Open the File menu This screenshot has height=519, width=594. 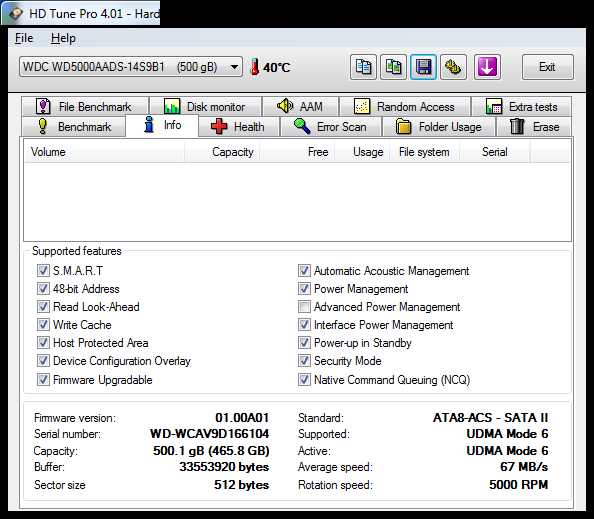pos(24,38)
